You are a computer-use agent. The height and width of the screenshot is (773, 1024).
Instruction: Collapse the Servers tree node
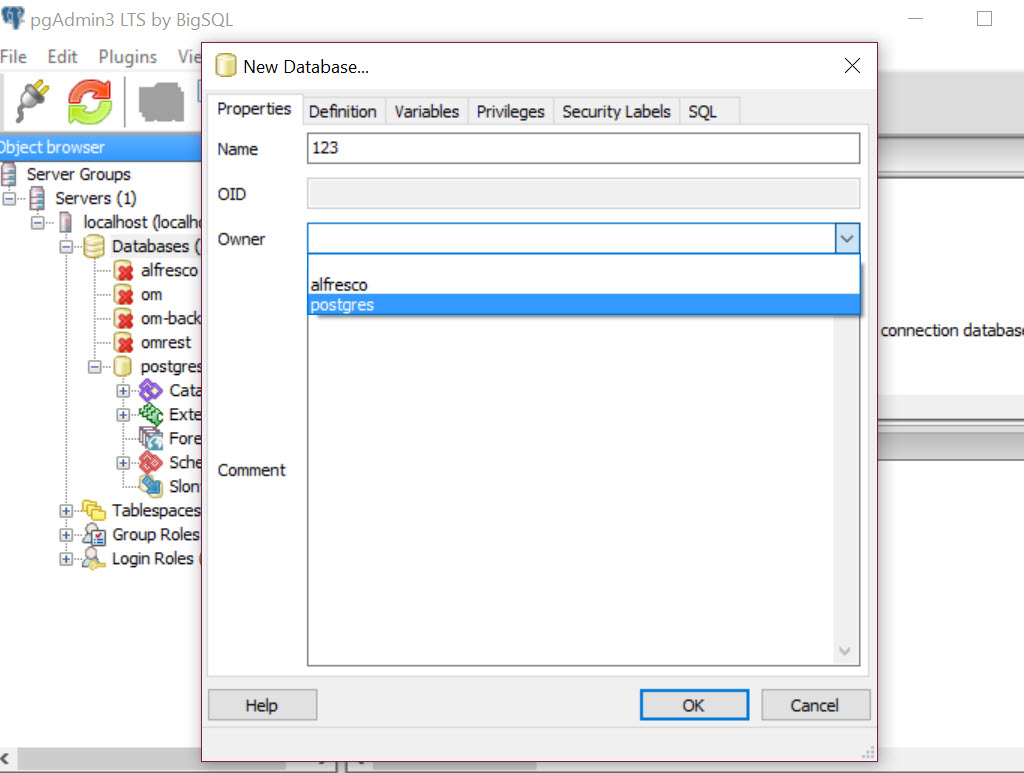tap(10, 198)
